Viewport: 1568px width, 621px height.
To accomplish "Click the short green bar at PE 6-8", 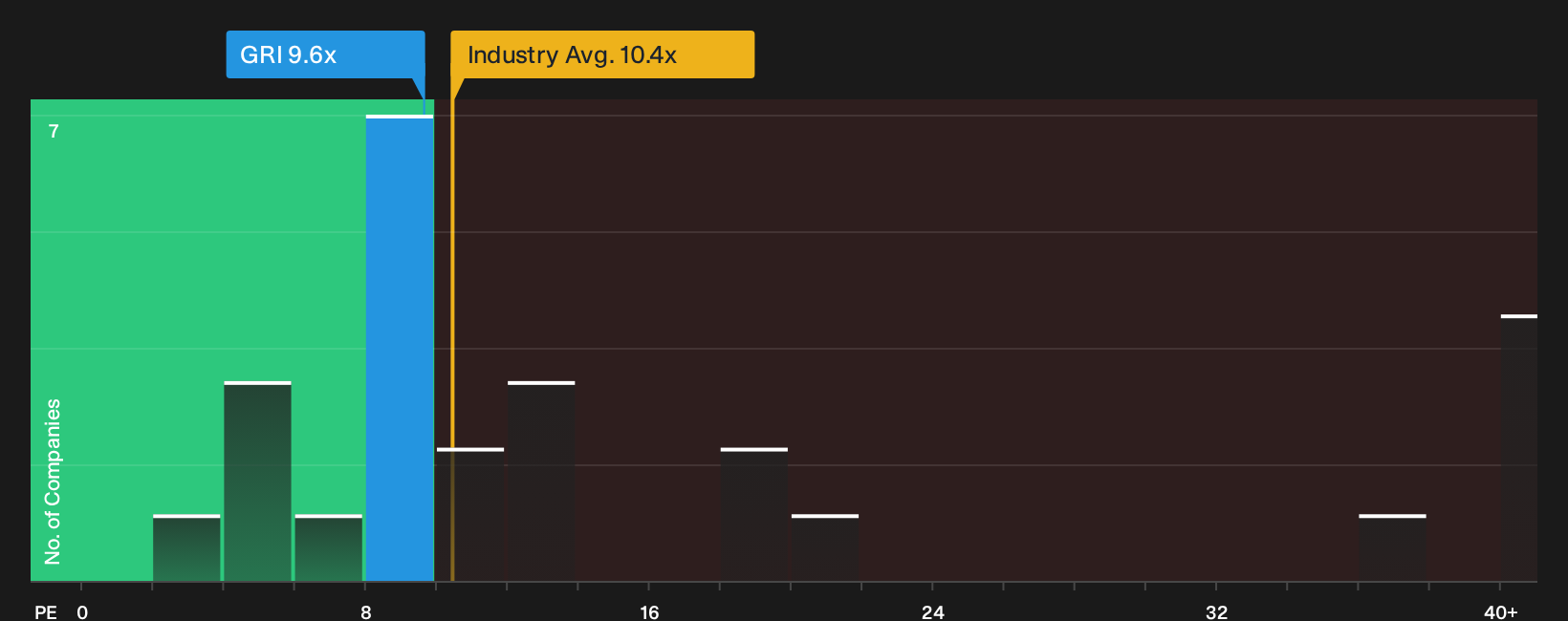I will (x=329, y=548).
